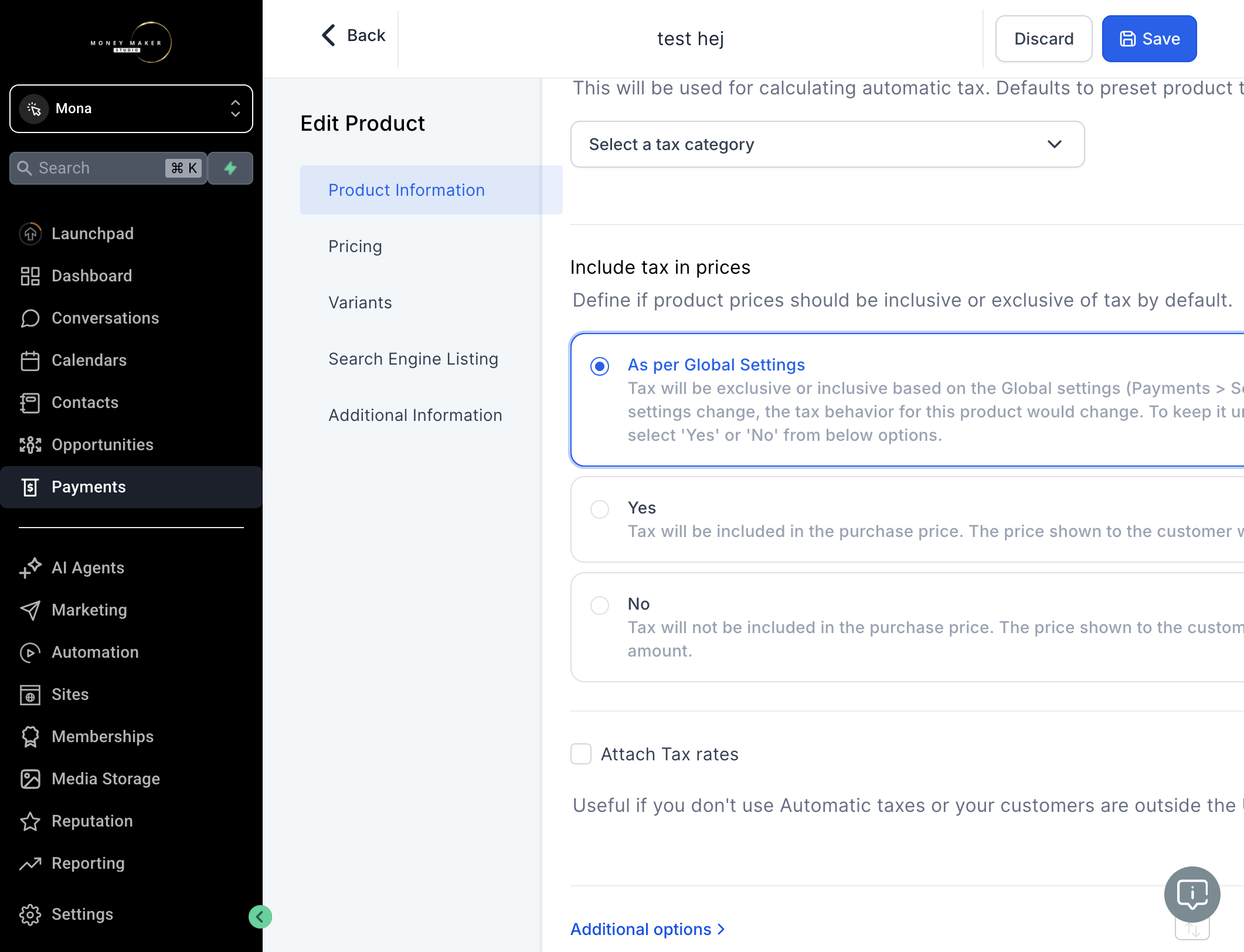Select the As per Global Settings radio
Image resolution: width=1244 pixels, height=952 pixels.
pyautogui.click(x=600, y=366)
